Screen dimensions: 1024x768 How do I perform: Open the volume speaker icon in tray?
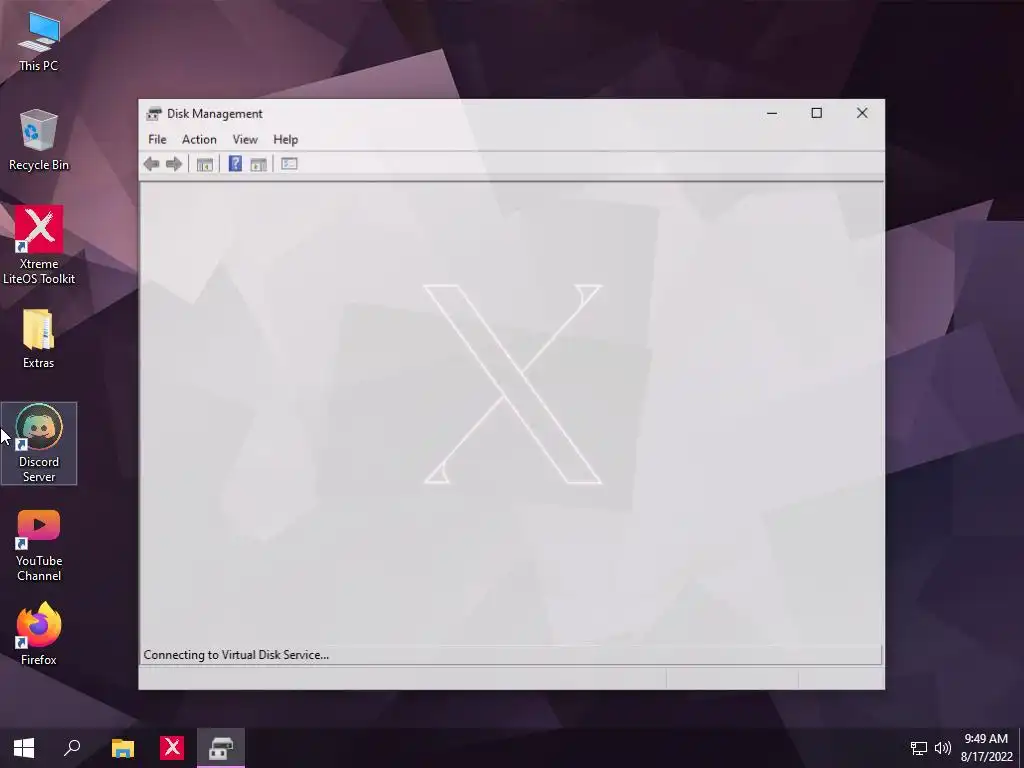coord(942,748)
